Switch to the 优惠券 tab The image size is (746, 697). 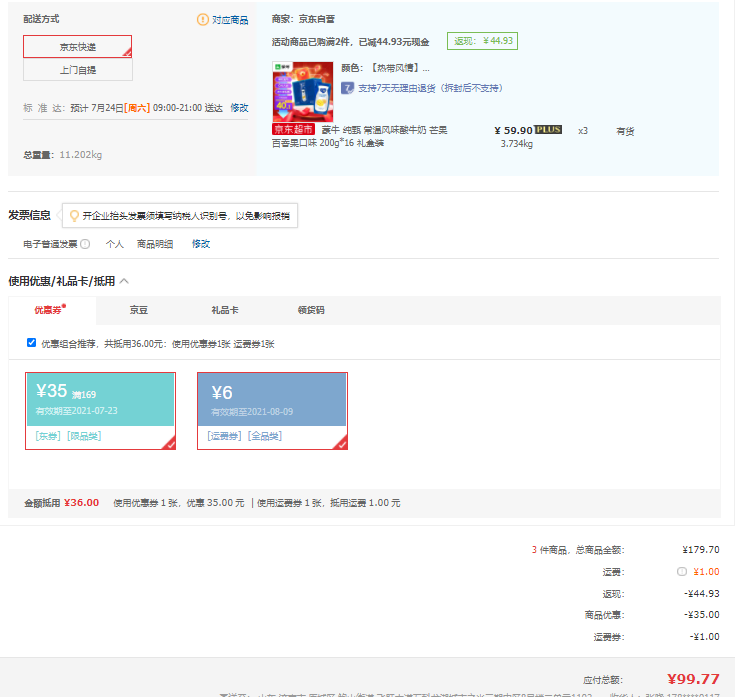coord(49,310)
